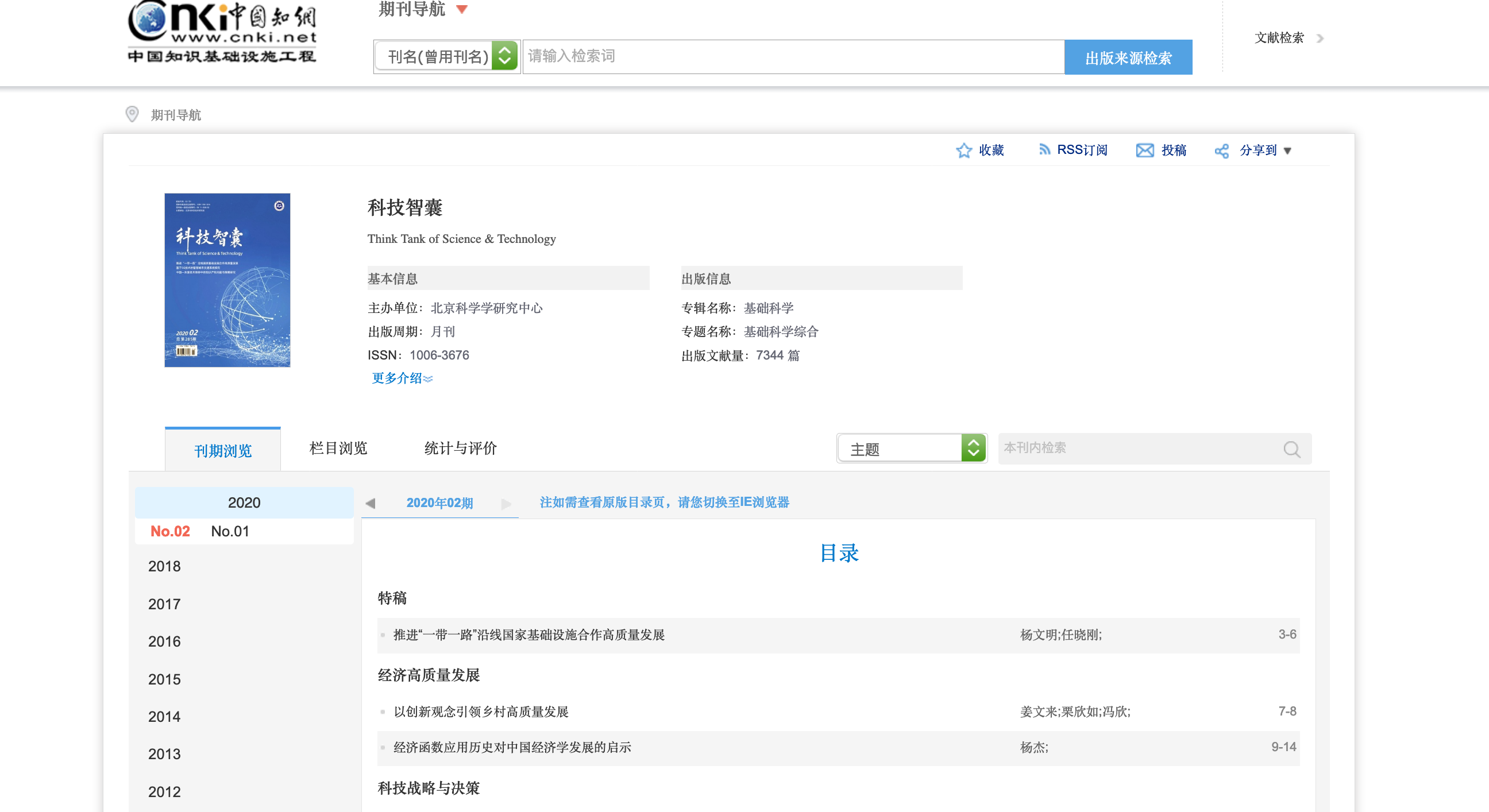
Task: Switch to the 栏目浏览 tab
Action: pos(338,448)
